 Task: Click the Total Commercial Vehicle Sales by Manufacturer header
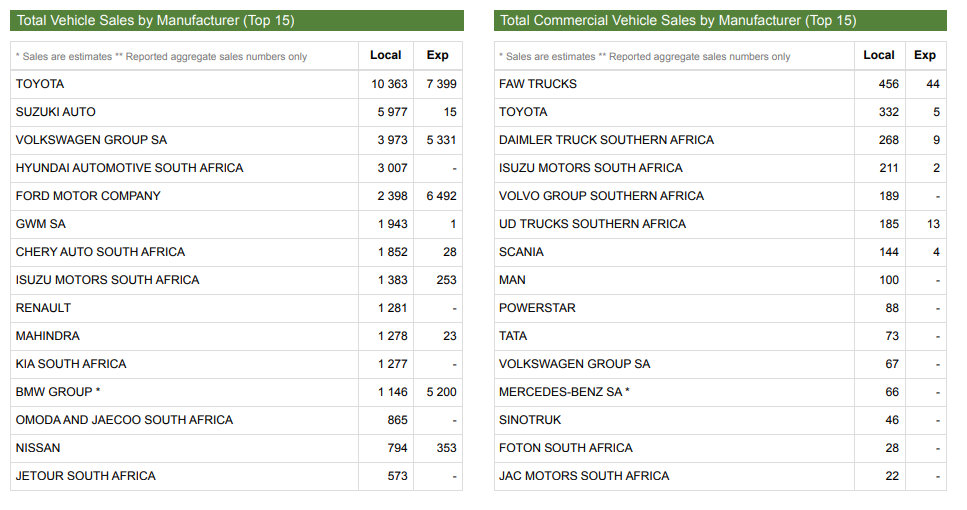720,20
